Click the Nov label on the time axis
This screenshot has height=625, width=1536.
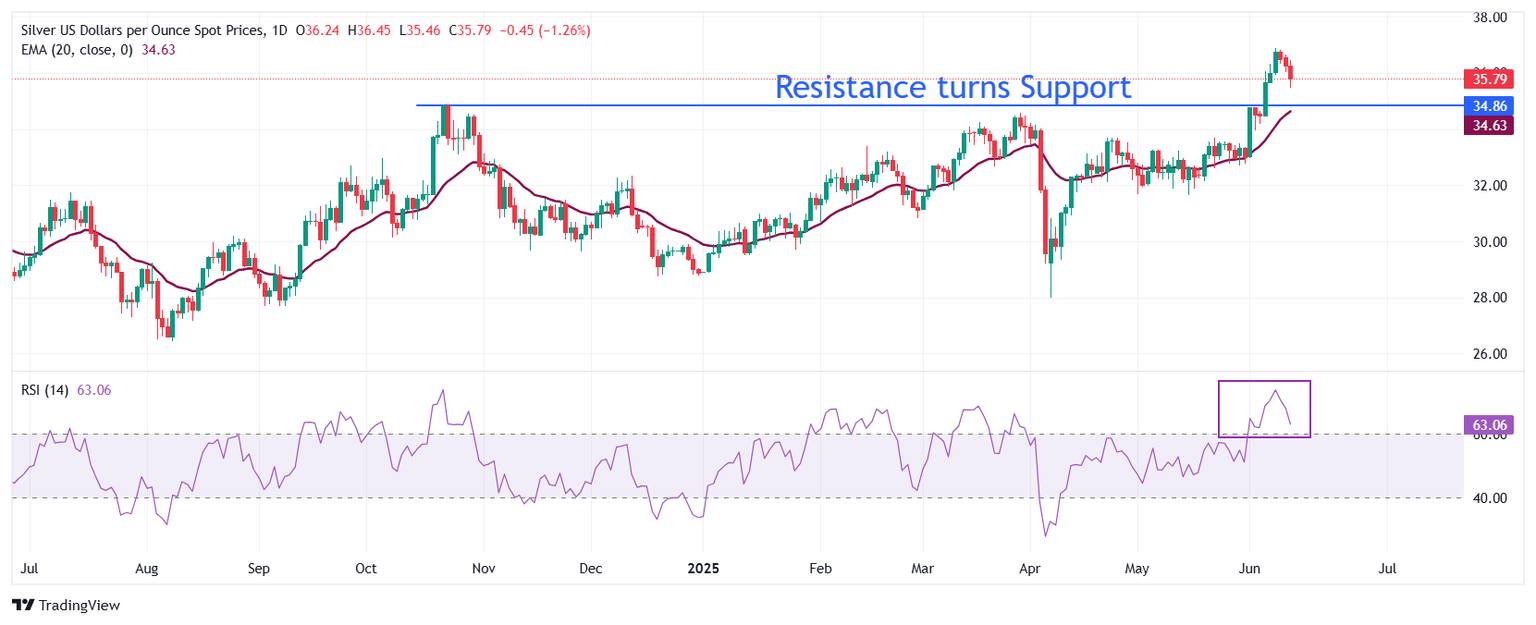pyautogui.click(x=483, y=569)
